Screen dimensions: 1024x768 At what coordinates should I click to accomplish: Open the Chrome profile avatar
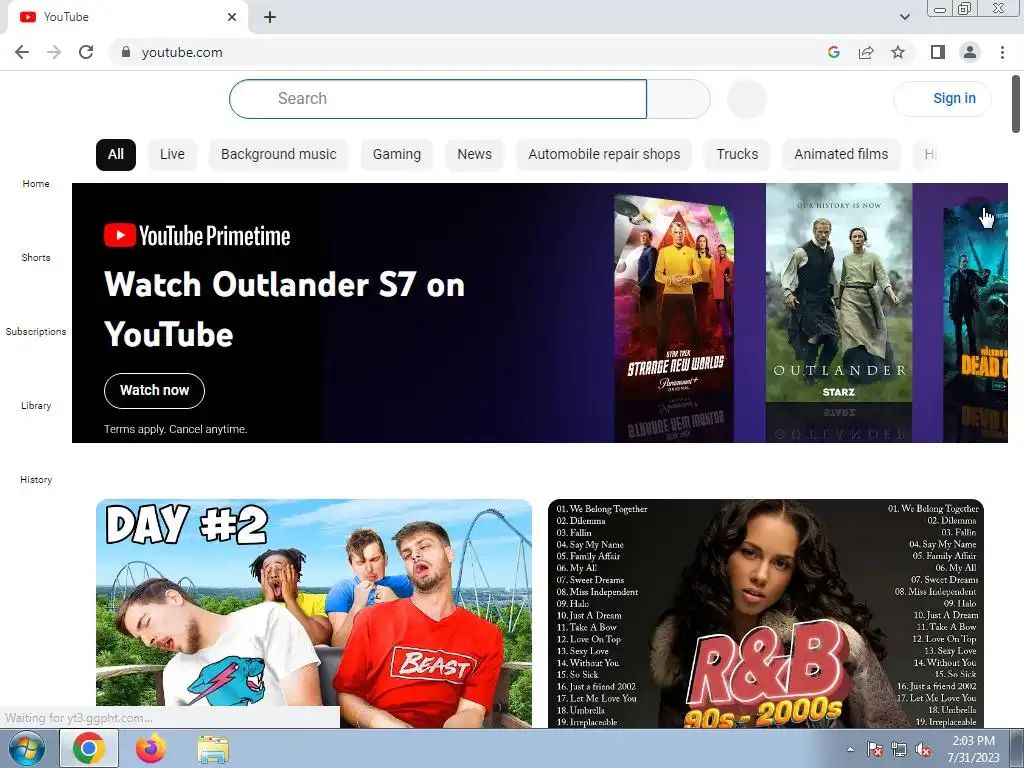(x=970, y=52)
